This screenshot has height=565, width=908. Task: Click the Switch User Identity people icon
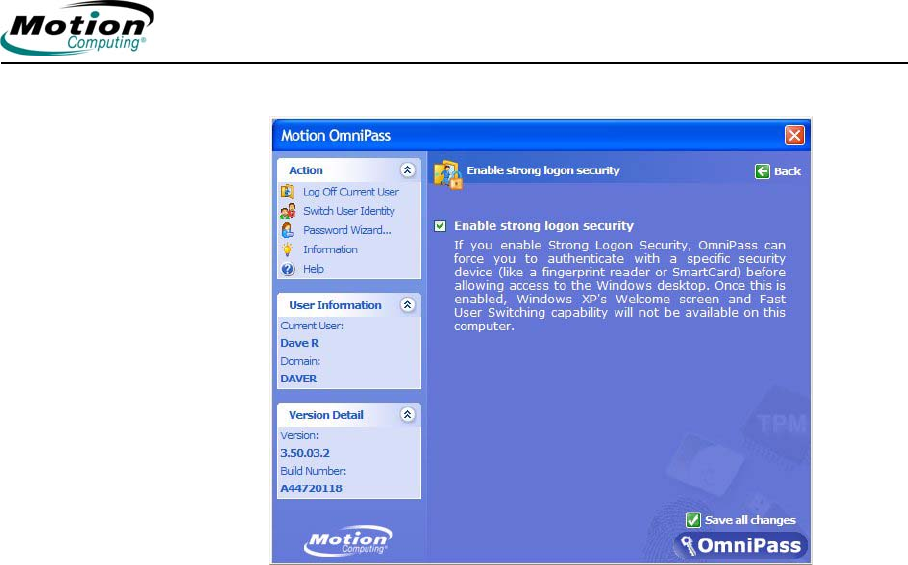point(288,211)
